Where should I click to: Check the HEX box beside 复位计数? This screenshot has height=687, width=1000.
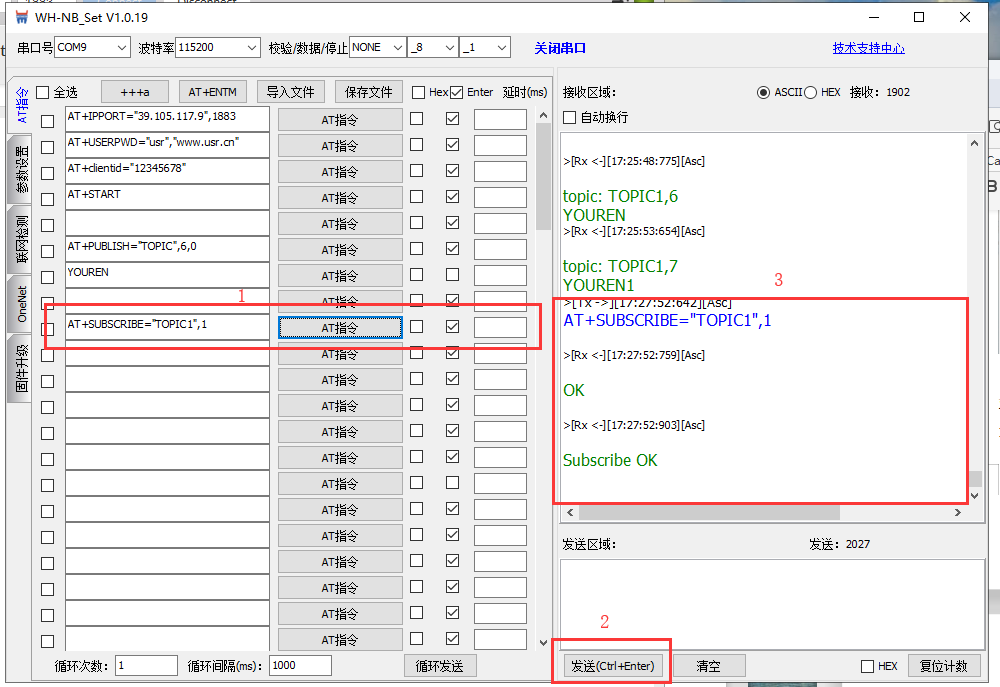coord(867,666)
